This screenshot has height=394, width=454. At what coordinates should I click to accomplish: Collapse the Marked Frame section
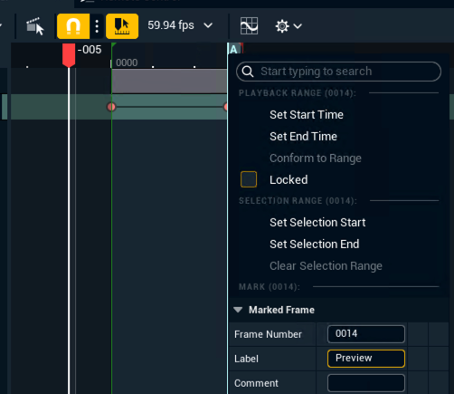[238, 310]
